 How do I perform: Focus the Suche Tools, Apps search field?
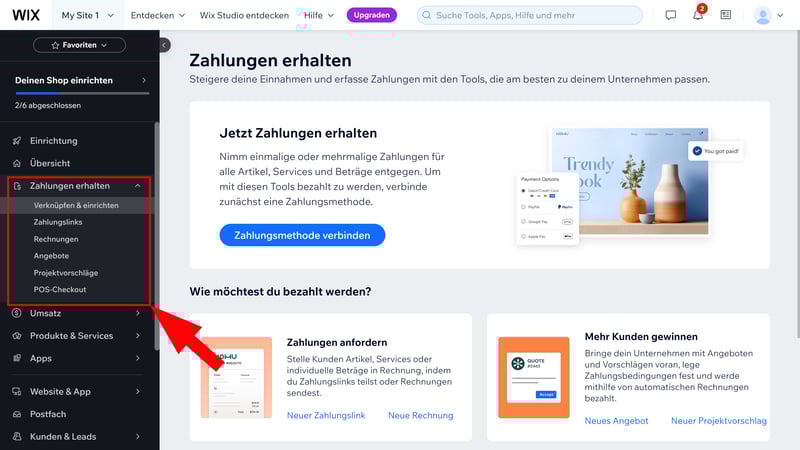[x=530, y=15]
